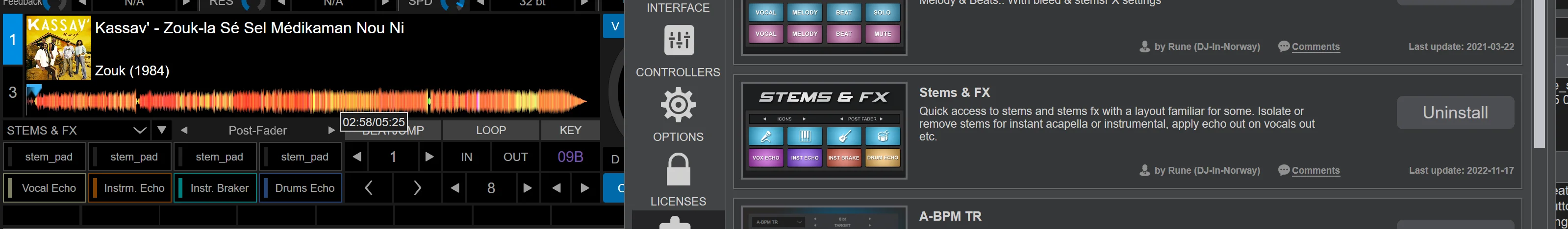Image resolution: width=1568 pixels, height=229 pixels.
Task: Select deck 3 button
Action: 13,92
